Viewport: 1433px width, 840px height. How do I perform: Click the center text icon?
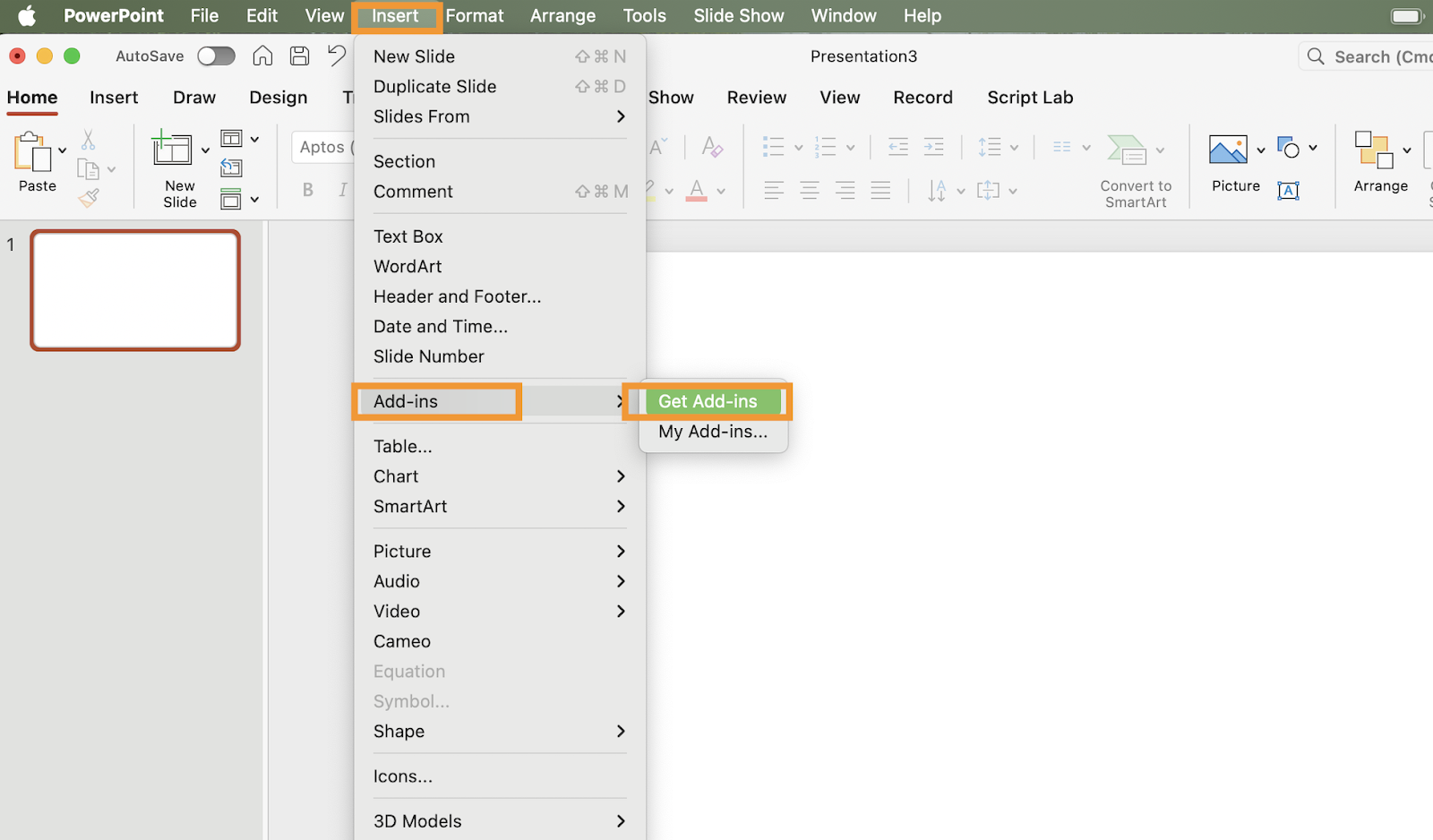pos(810,190)
